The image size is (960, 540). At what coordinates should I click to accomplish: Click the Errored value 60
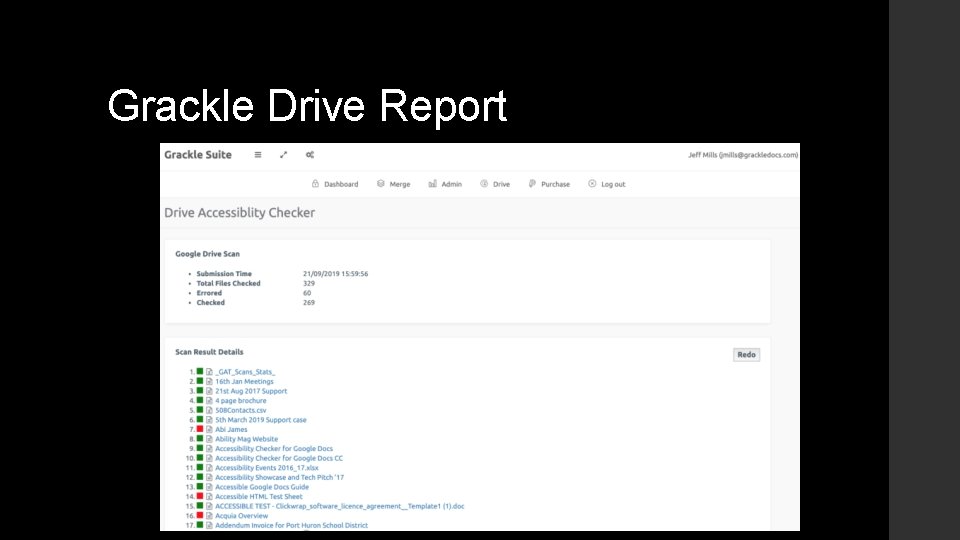pos(307,293)
